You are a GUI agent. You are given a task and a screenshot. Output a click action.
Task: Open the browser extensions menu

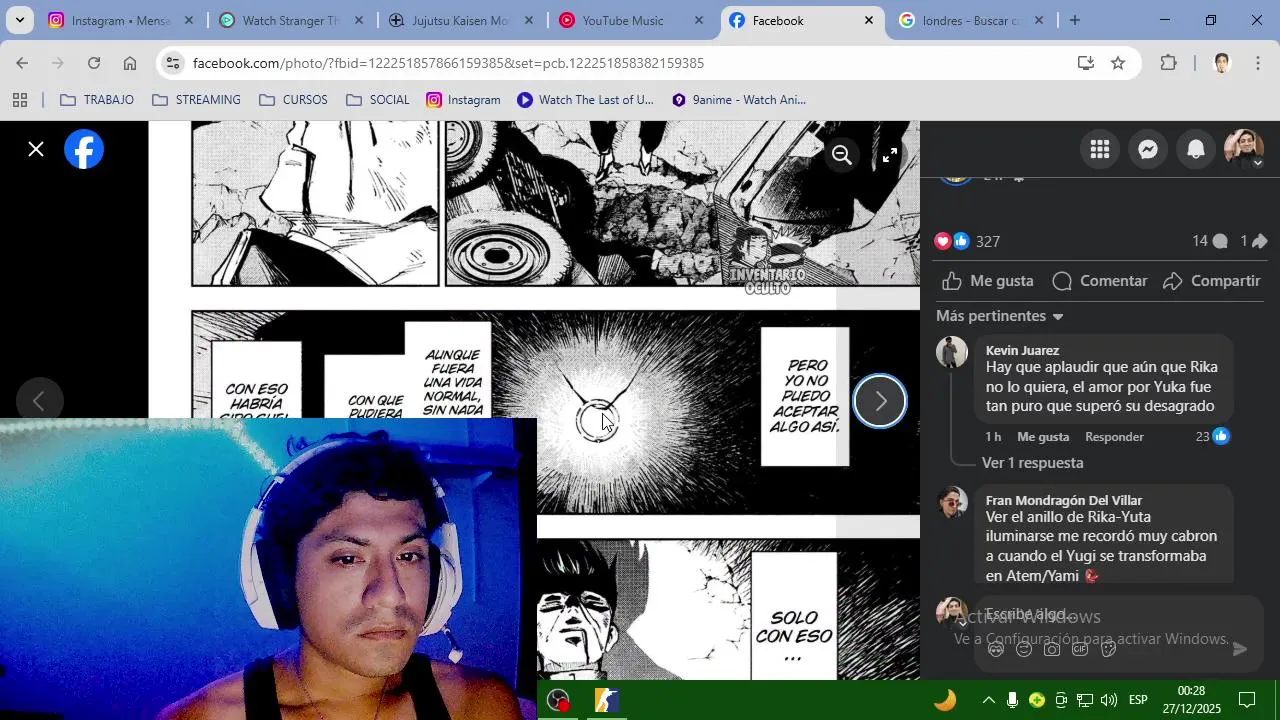[x=1168, y=63]
